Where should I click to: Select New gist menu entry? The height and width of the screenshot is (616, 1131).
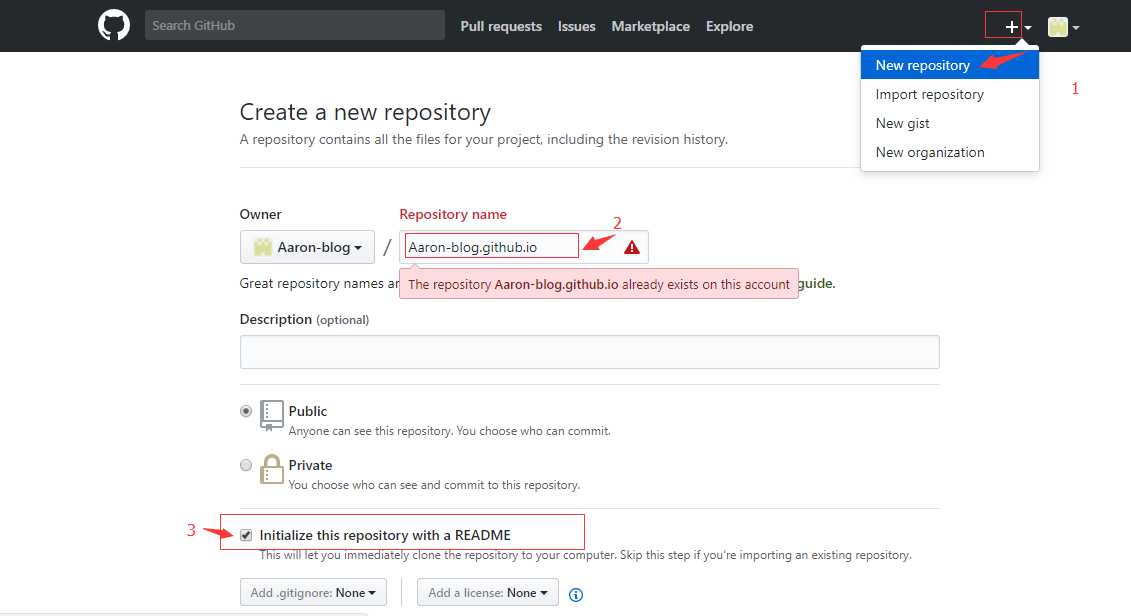[949, 123]
